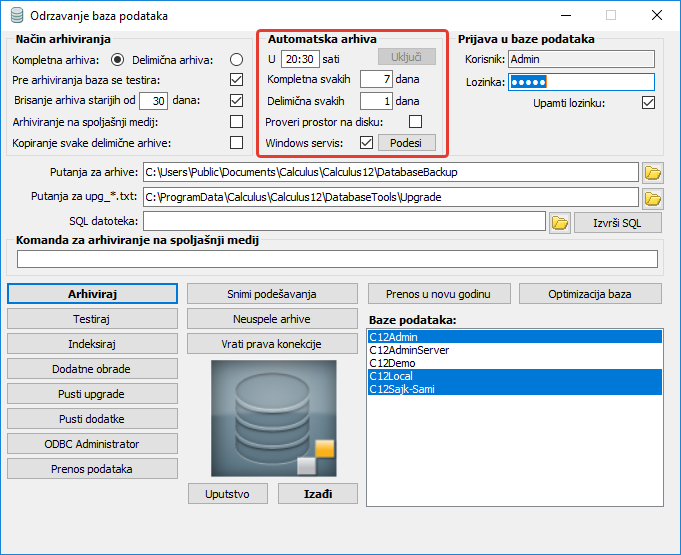Click the database icon in title bar
The image size is (681, 555).
click(x=17, y=16)
